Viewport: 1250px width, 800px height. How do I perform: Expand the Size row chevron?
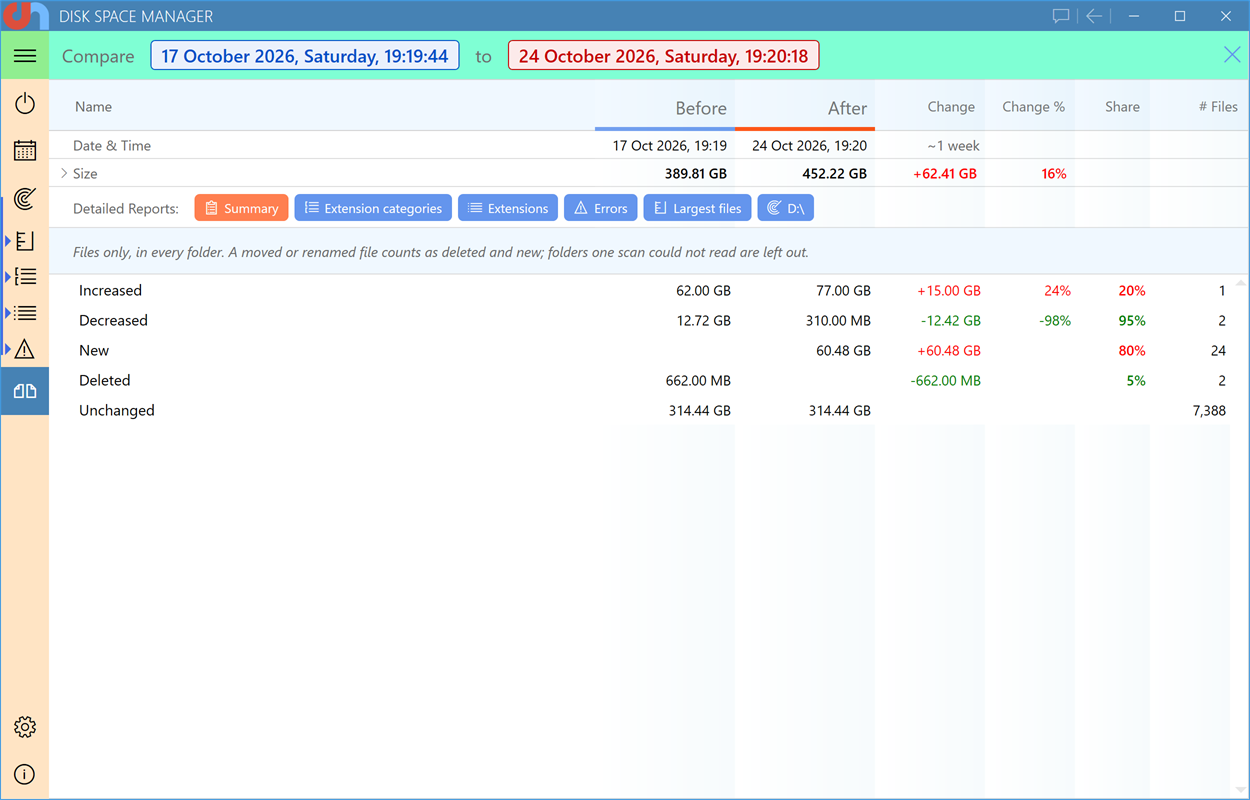[x=64, y=173]
